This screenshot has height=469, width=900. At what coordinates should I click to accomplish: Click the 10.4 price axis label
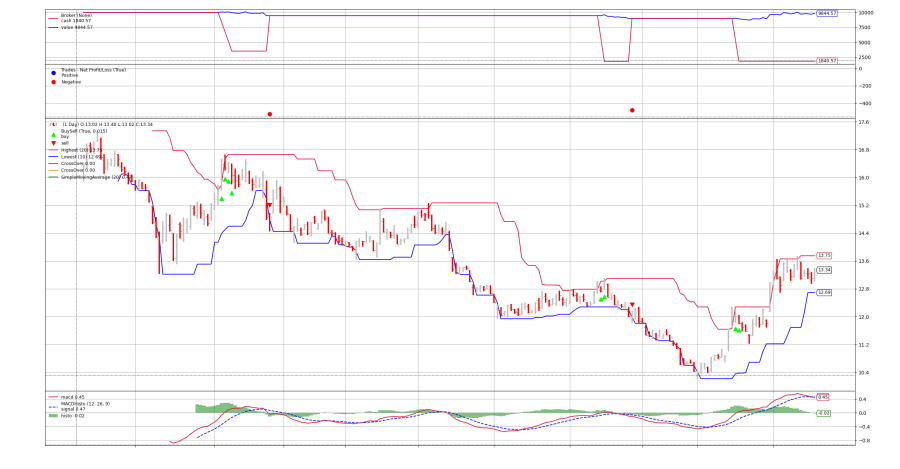[x=863, y=373]
